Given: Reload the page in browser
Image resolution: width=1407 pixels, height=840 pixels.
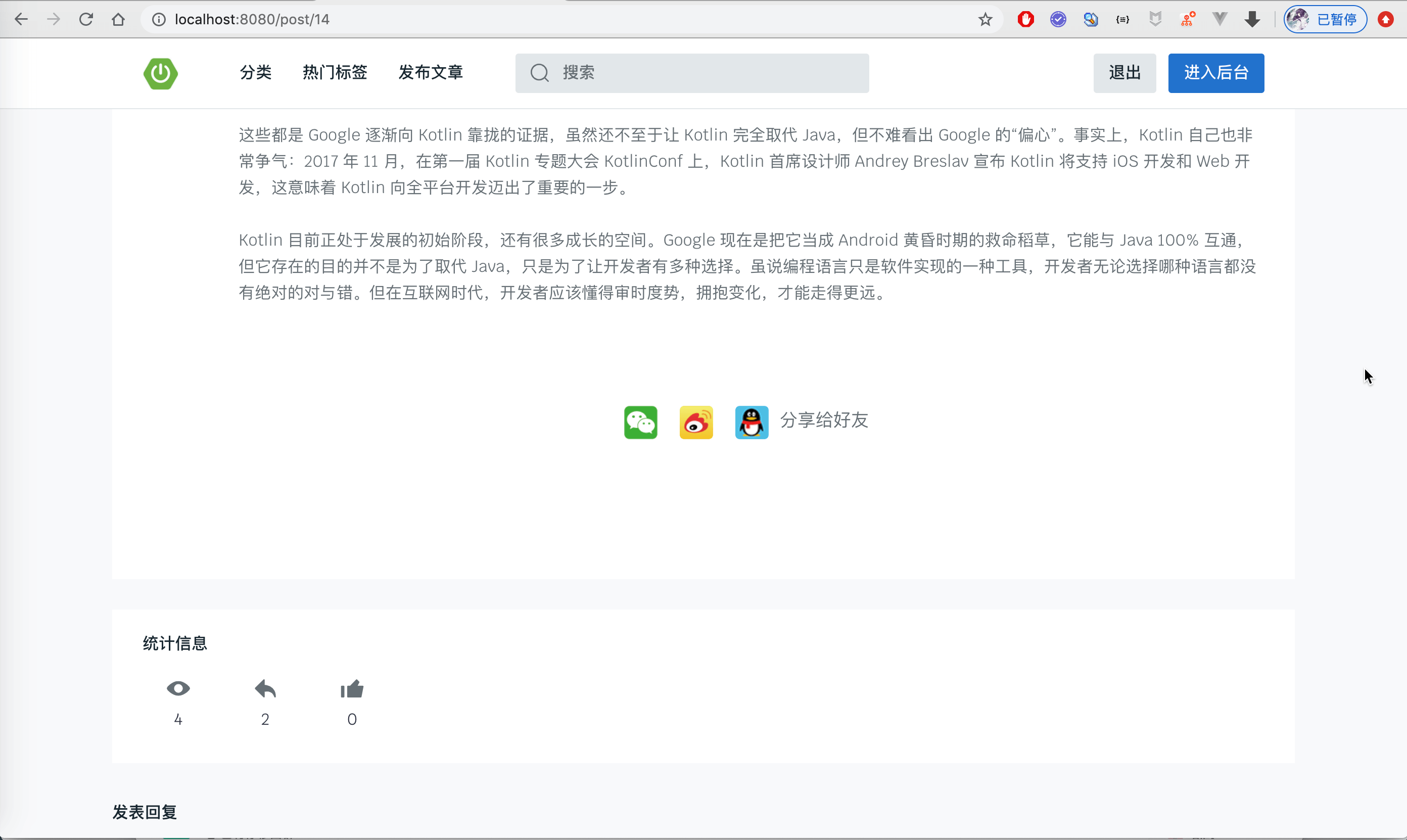Looking at the screenshot, I should tap(85, 19).
